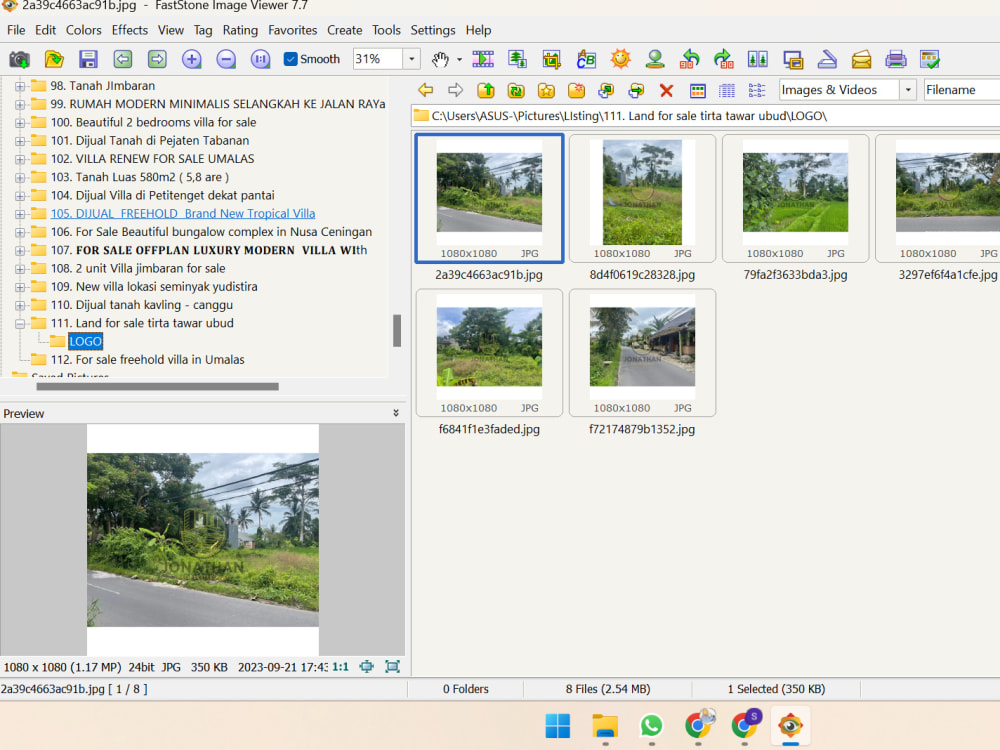Screen dimensions: 1000x750
Task: Go to next image using the right arrow
Action: [x=157, y=59]
